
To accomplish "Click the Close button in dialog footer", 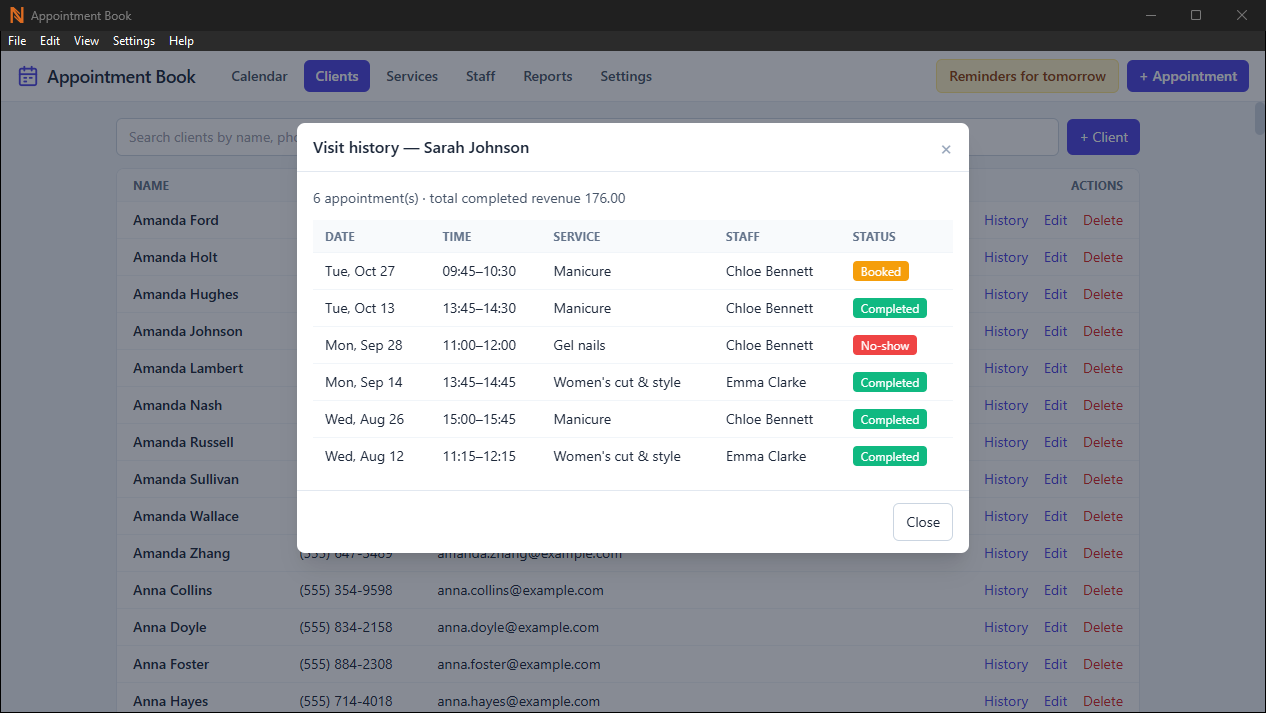I will click(x=922, y=522).
